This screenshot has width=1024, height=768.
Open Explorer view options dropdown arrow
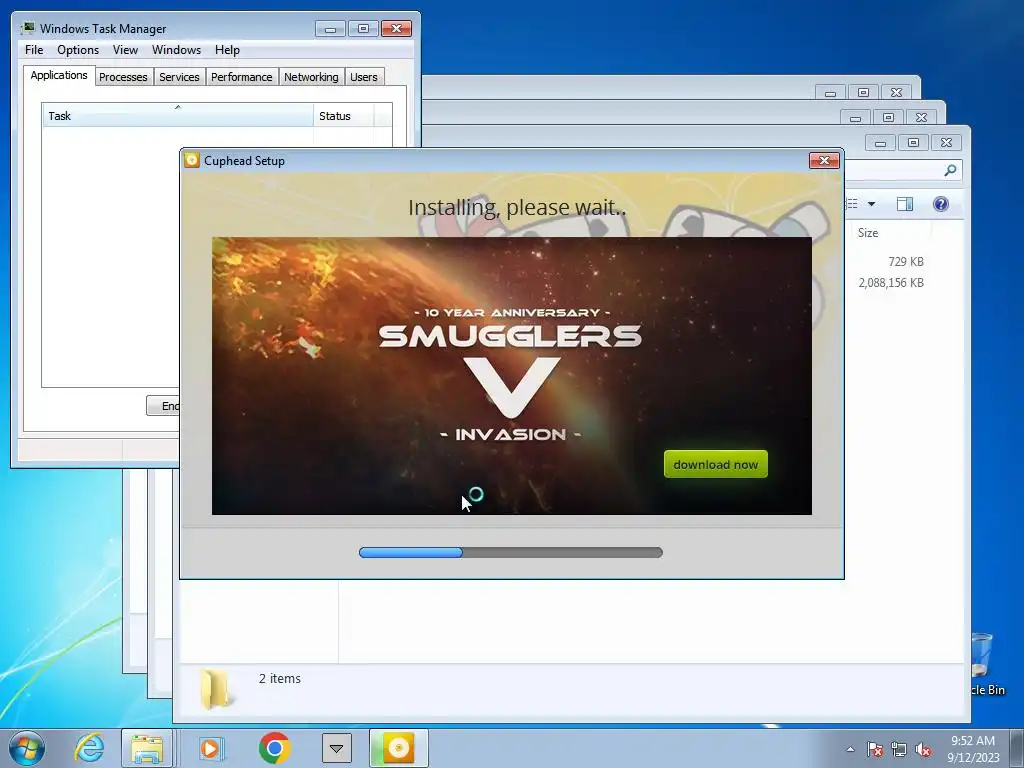pyautogui.click(x=871, y=204)
